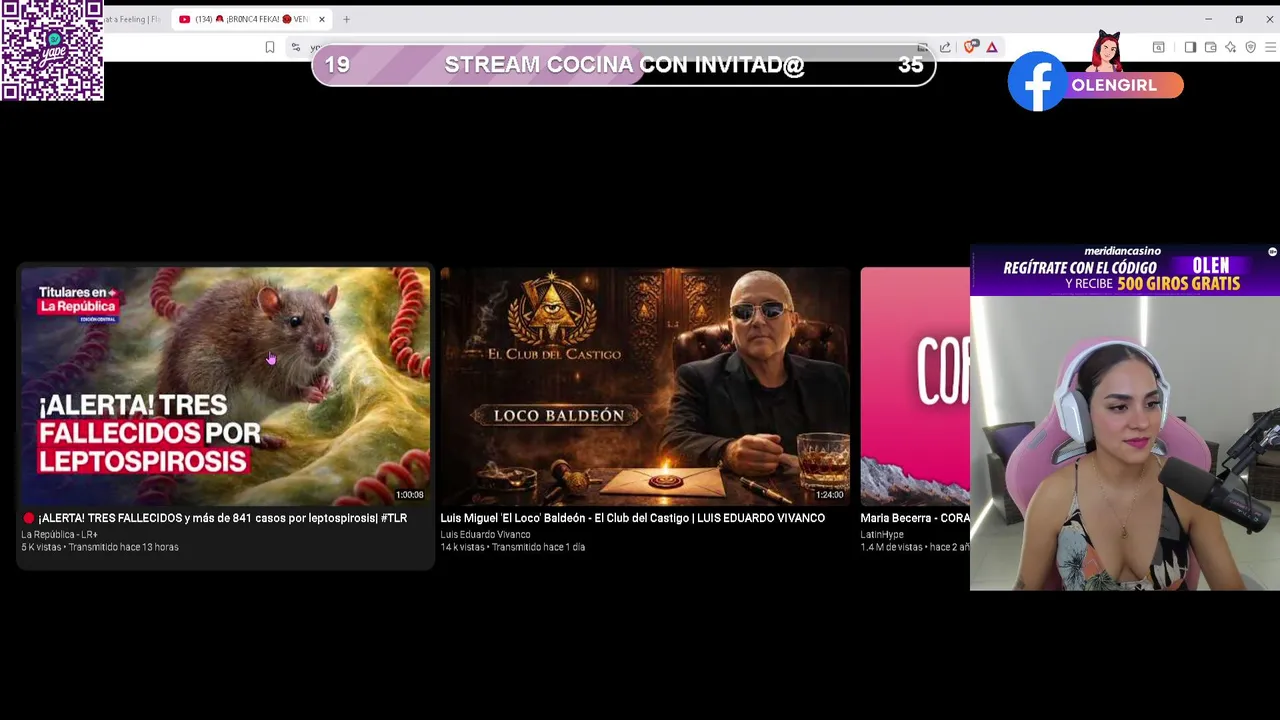Switch to the 'at a Feeling' tab
The image size is (1280, 720).
tap(132, 19)
